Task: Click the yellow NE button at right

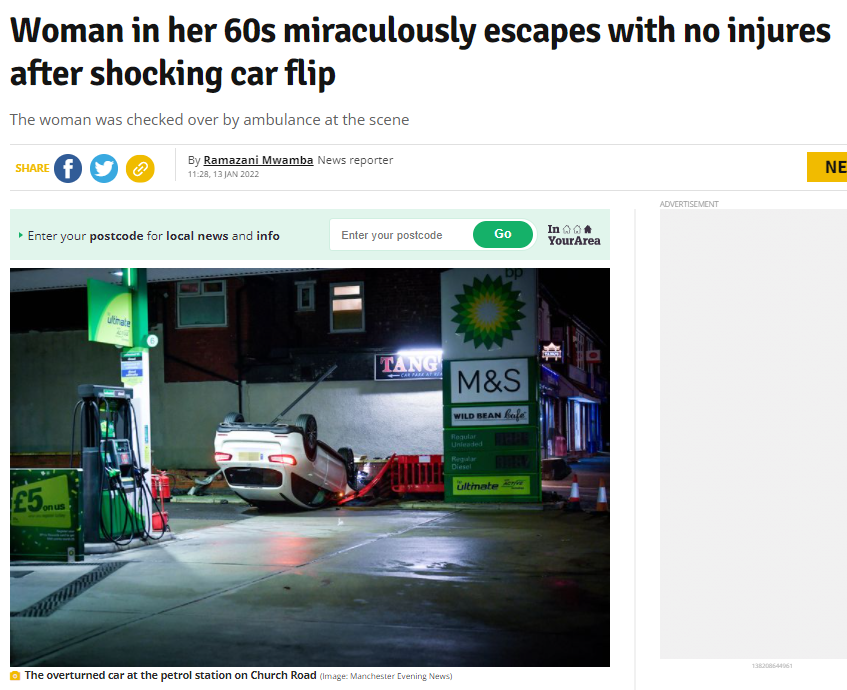Action: [827, 167]
